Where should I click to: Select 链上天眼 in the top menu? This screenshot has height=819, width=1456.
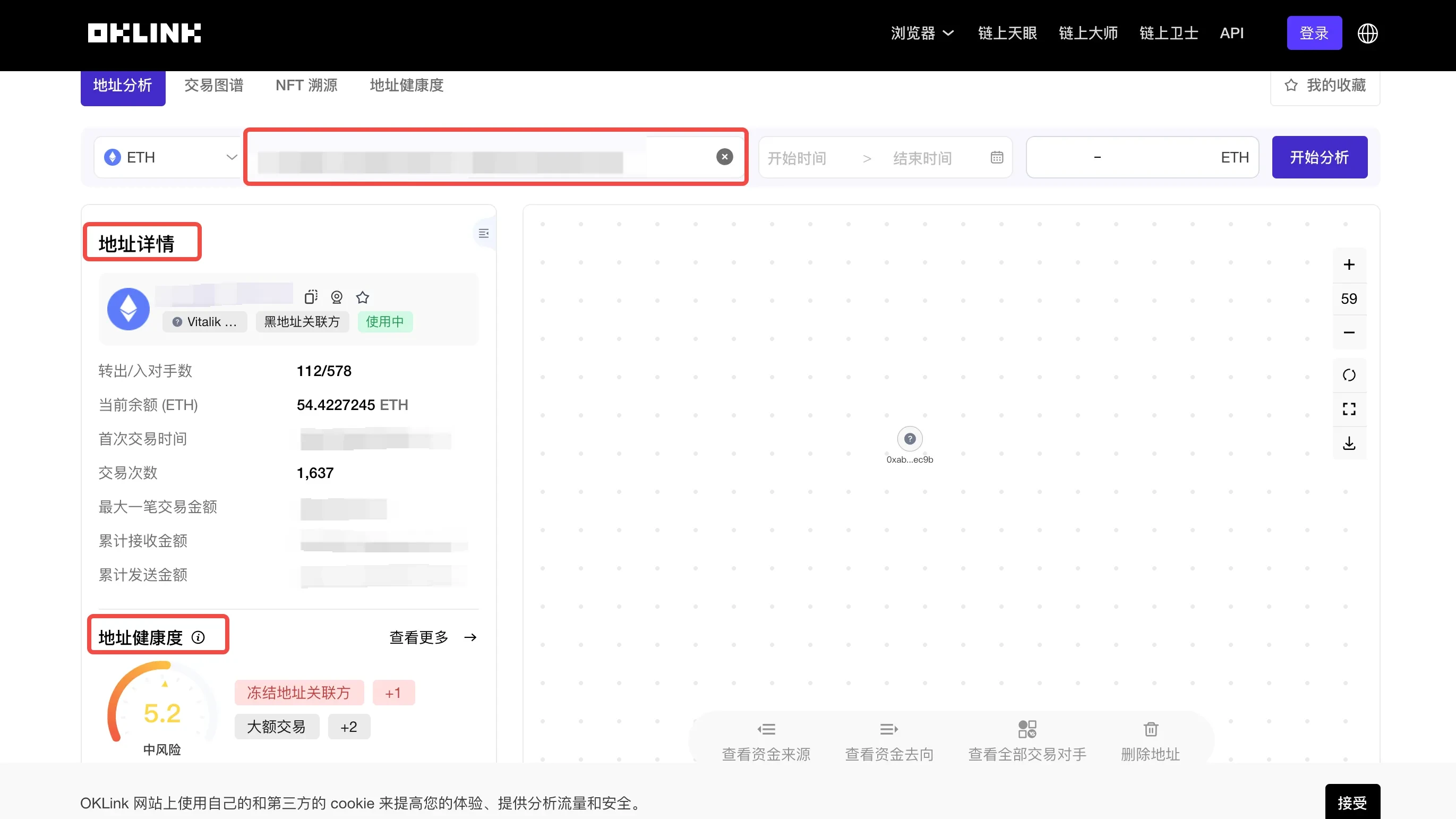pyautogui.click(x=1007, y=33)
